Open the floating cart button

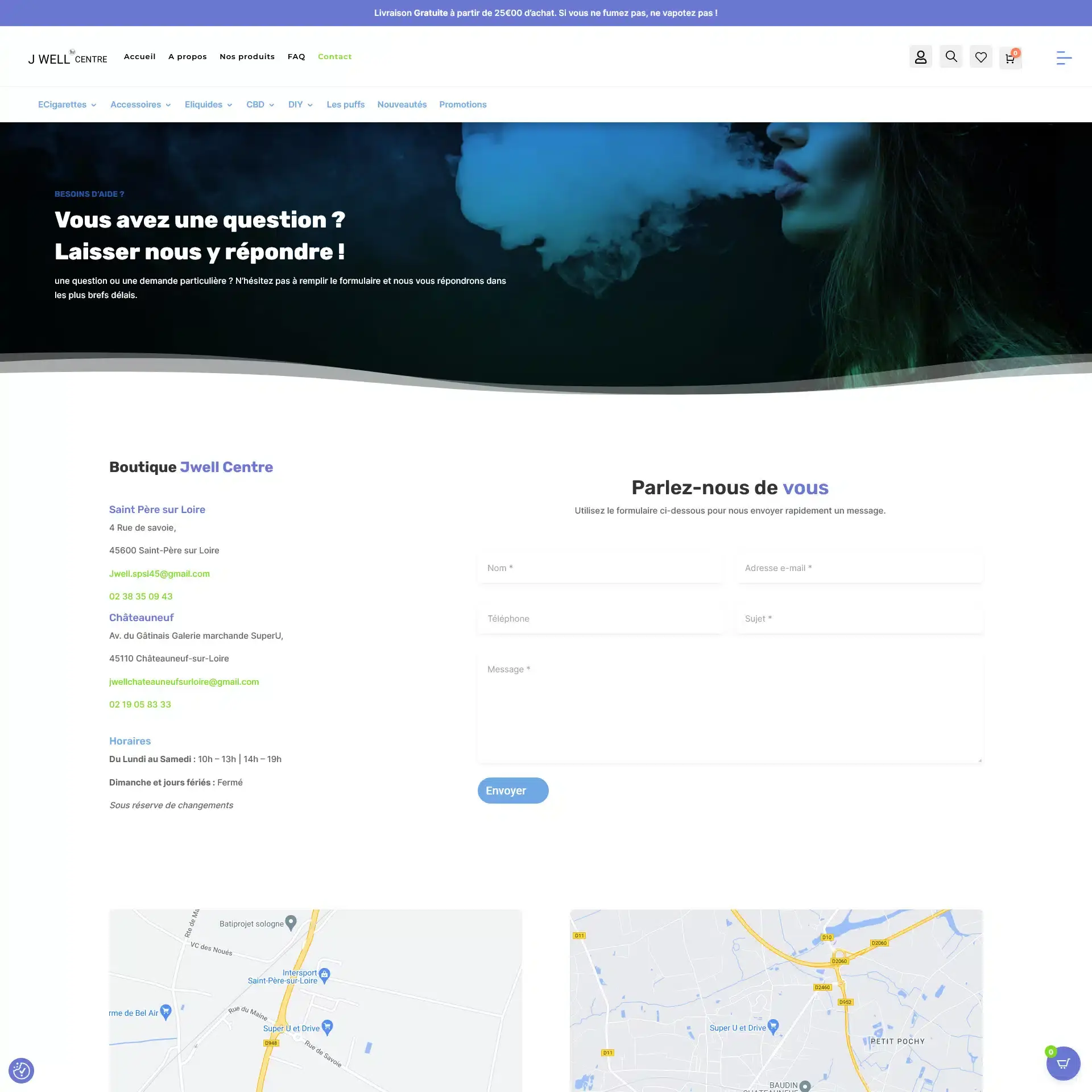click(1063, 1063)
